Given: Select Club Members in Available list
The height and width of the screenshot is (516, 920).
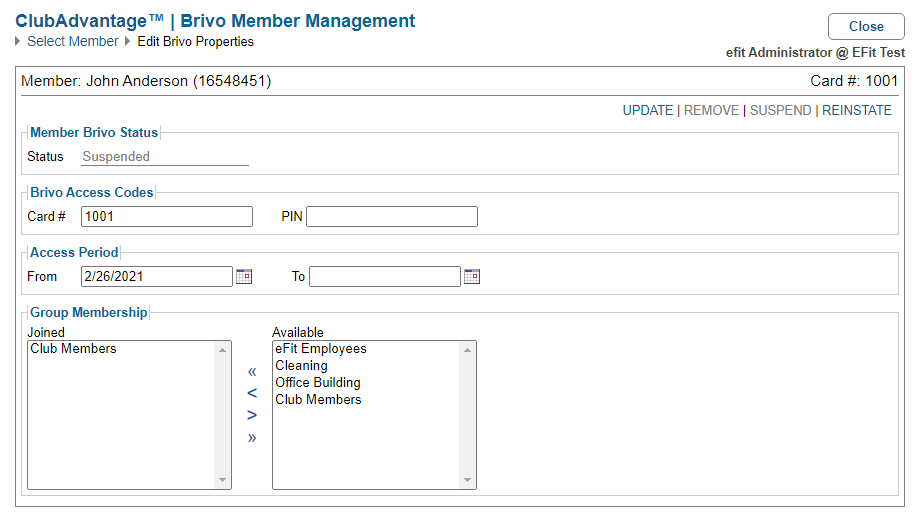Looking at the screenshot, I should [367, 400].
